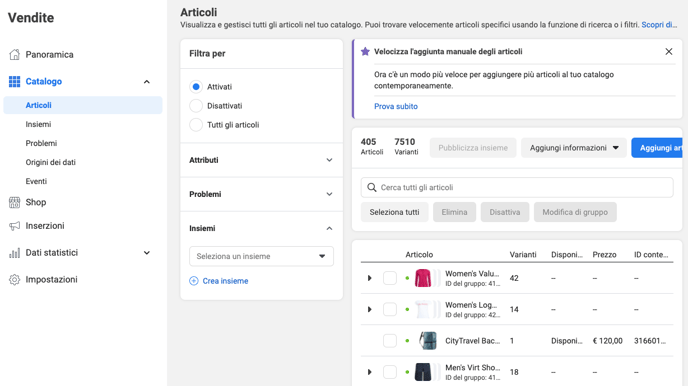This screenshot has height=386, width=688.
Task: Click the purple star icon in banner
Action: coord(365,51)
